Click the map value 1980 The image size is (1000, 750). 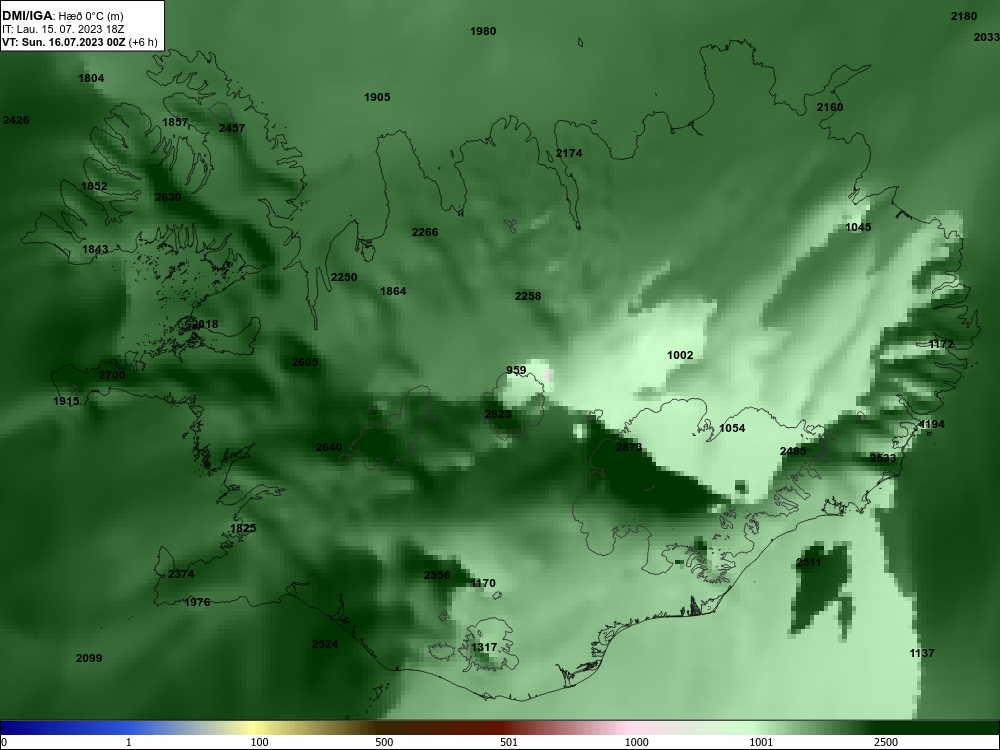click(483, 31)
